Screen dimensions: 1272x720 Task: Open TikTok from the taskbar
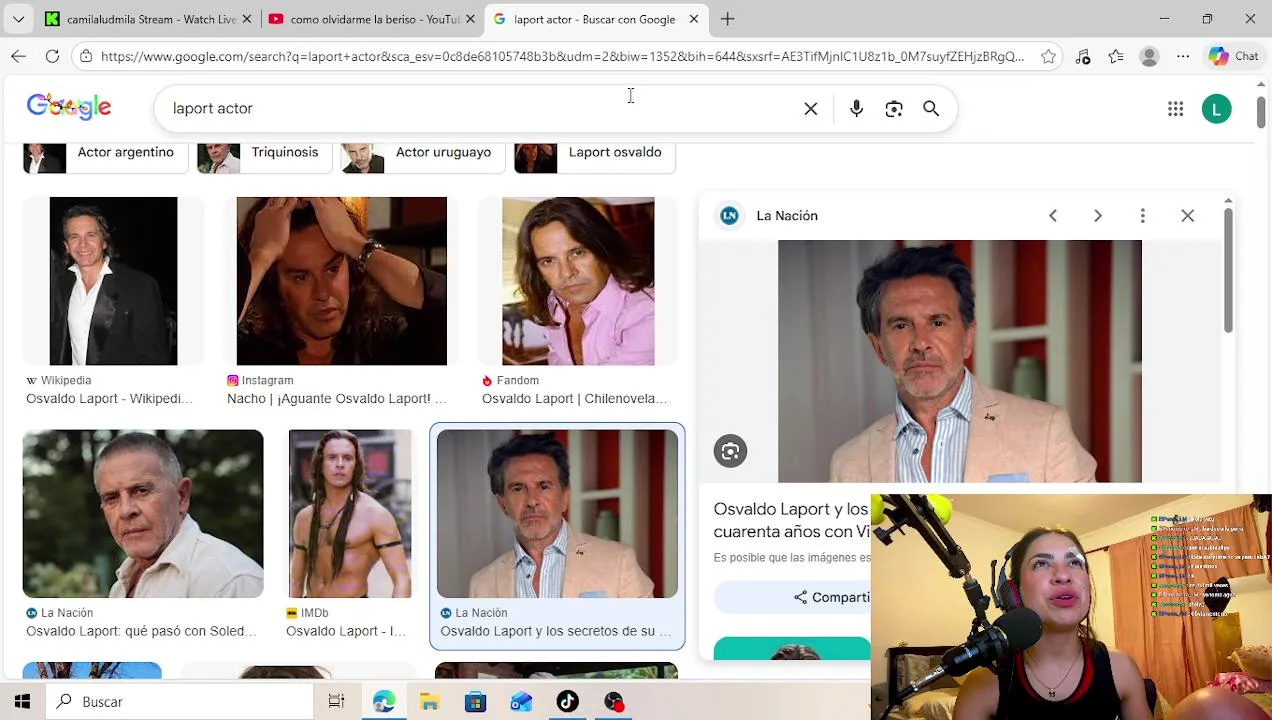click(x=568, y=702)
